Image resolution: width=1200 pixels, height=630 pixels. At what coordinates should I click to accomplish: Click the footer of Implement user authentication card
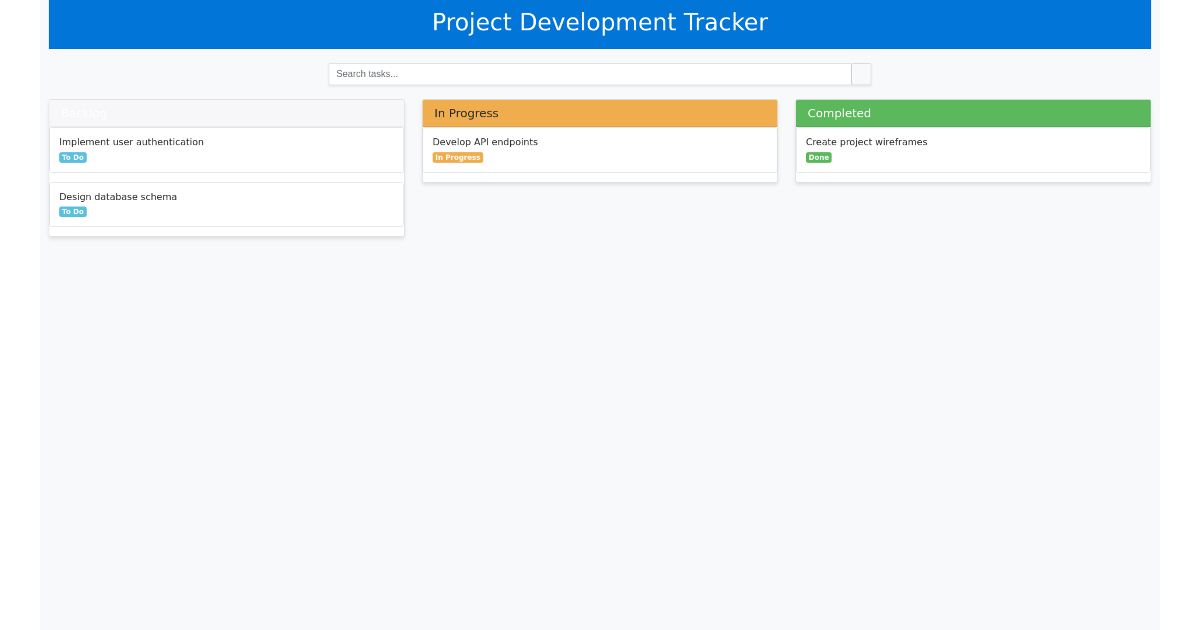point(226,177)
